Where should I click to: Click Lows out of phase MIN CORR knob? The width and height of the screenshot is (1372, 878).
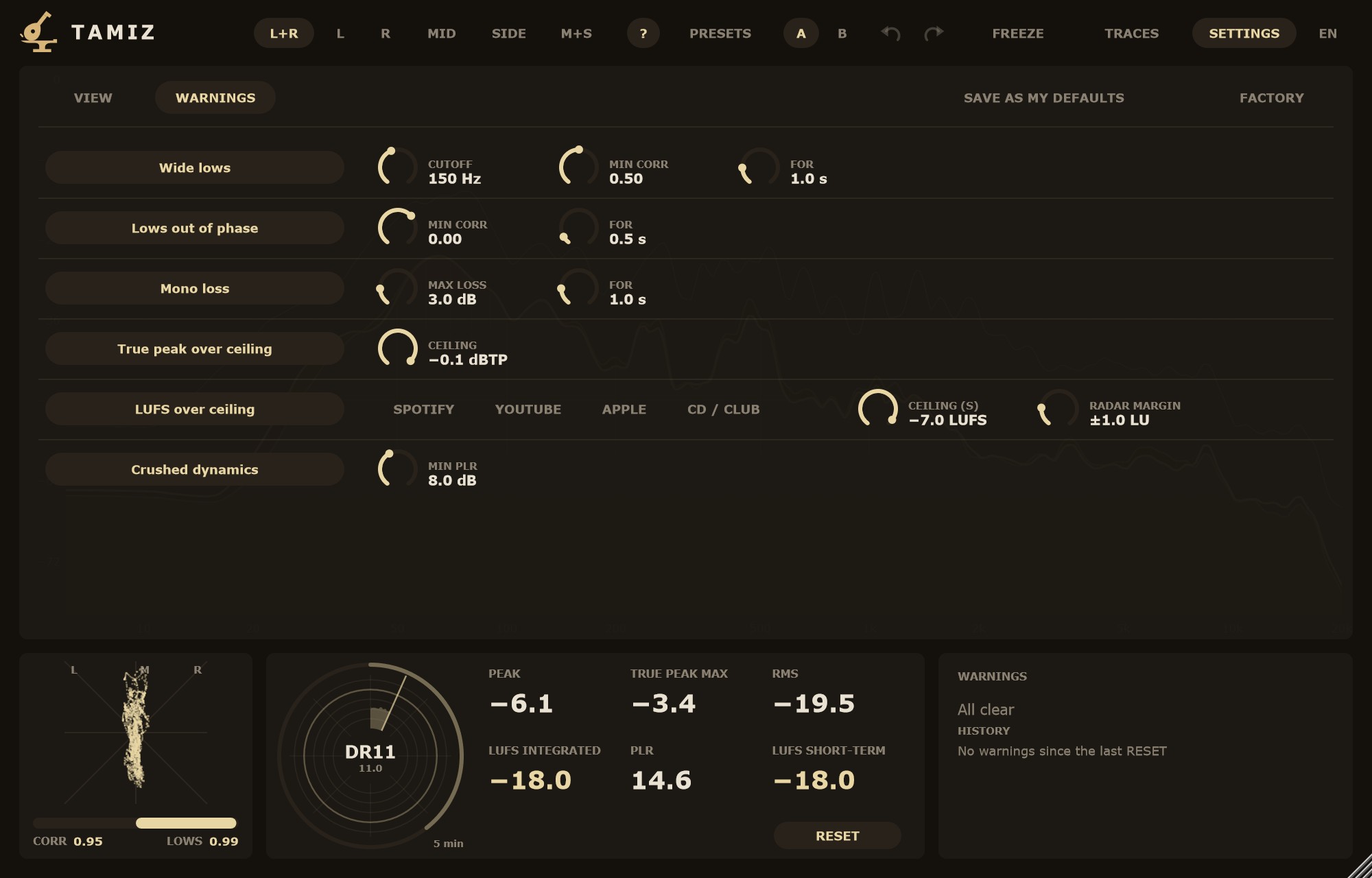point(398,228)
